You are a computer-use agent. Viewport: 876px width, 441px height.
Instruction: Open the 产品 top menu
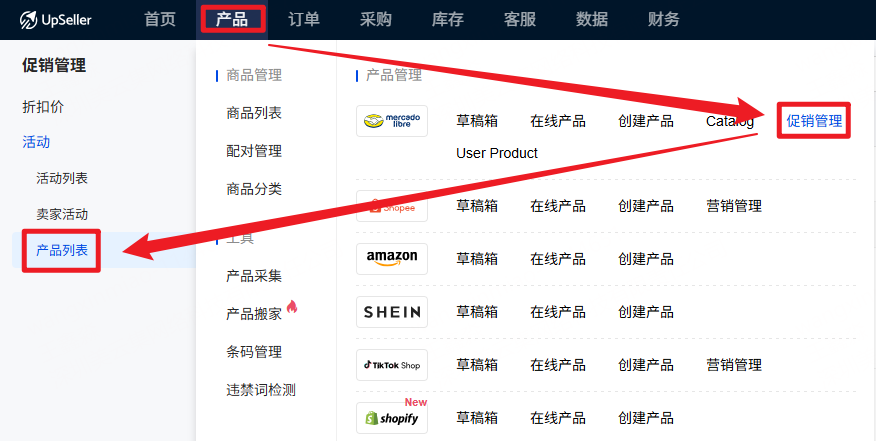232,19
